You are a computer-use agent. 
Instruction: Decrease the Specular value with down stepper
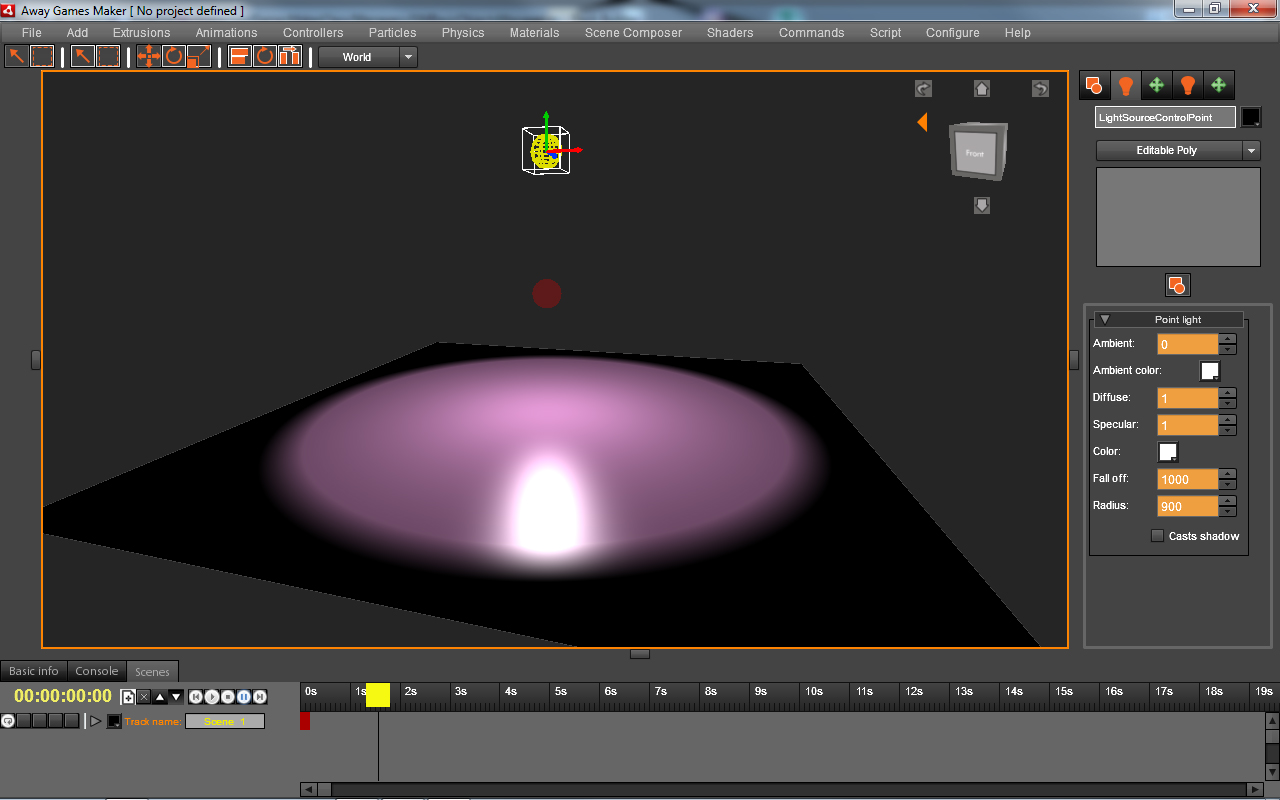pyautogui.click(x=1228, y=431)
